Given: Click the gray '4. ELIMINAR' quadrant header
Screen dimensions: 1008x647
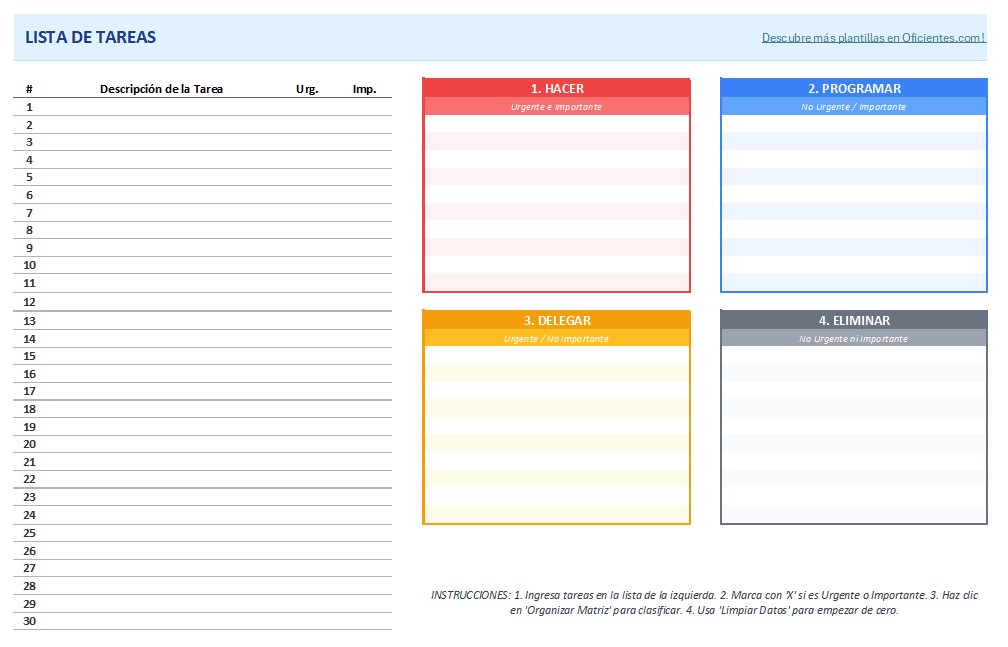Looking at the screenshot, I should point(854,320).
